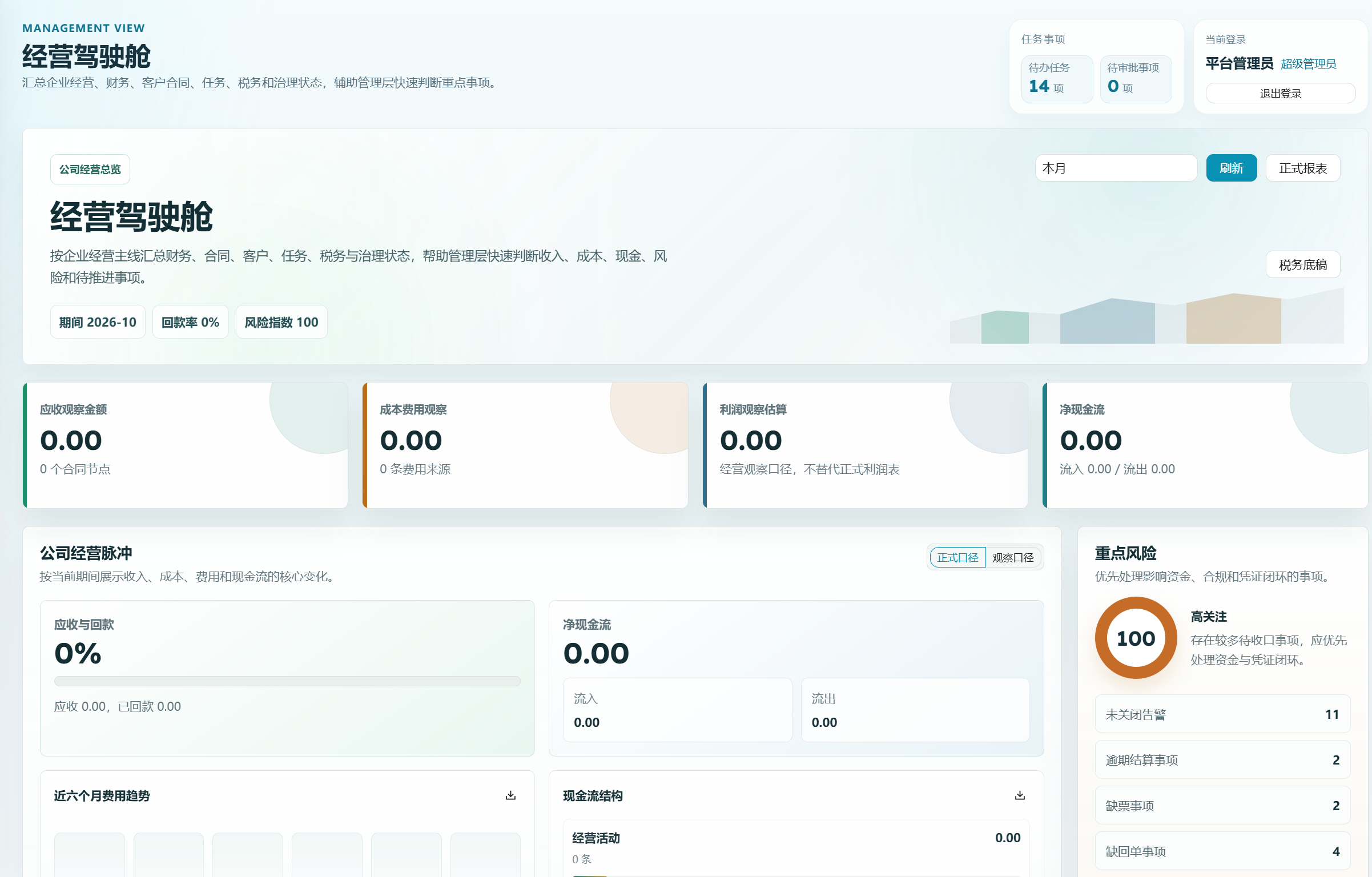Open the 缺票事项 risk row
This screenshot has height=877, width=1372.
pyautogui.click(x=1222, y=805)
